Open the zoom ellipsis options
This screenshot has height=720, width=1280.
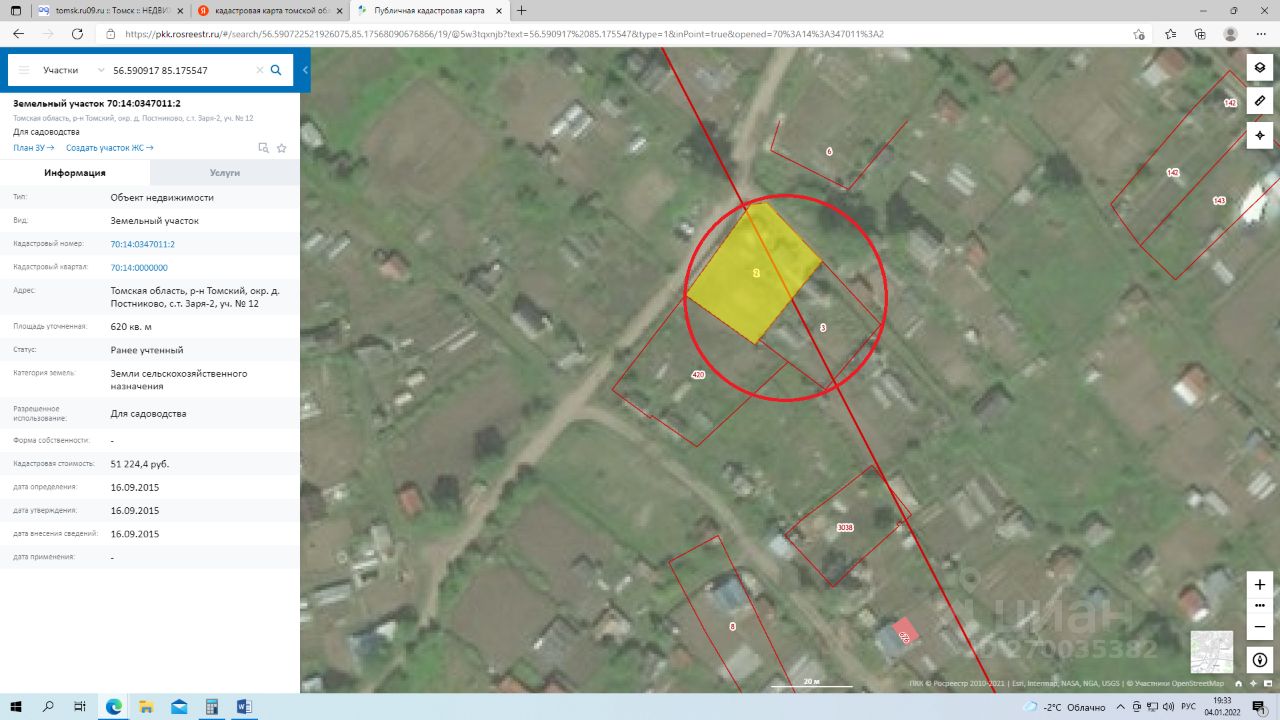click(1259, 605)
